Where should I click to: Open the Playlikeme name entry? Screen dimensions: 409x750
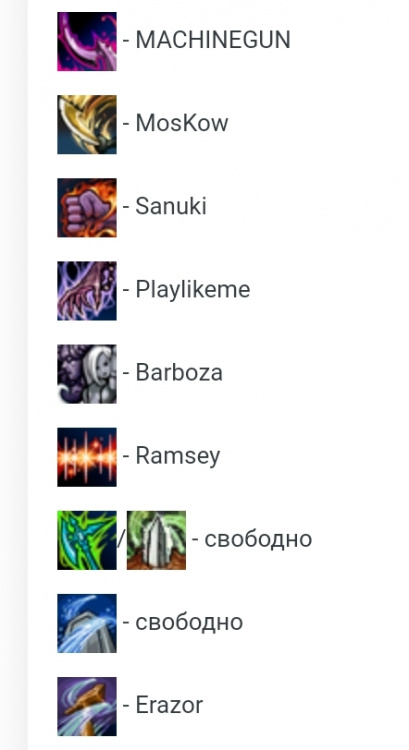click(x=193, y=290)
